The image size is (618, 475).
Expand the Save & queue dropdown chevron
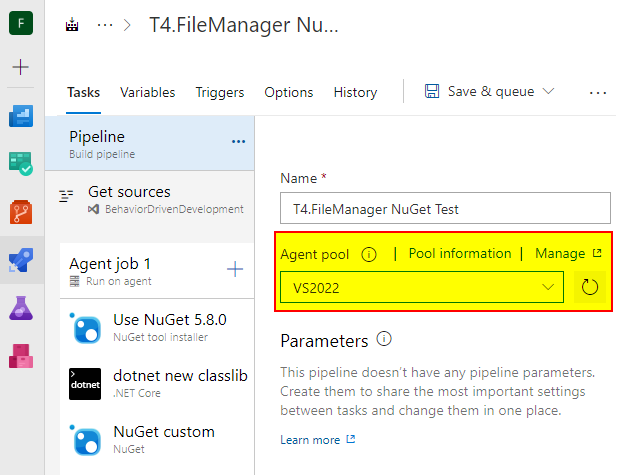[x=548, y=91]
